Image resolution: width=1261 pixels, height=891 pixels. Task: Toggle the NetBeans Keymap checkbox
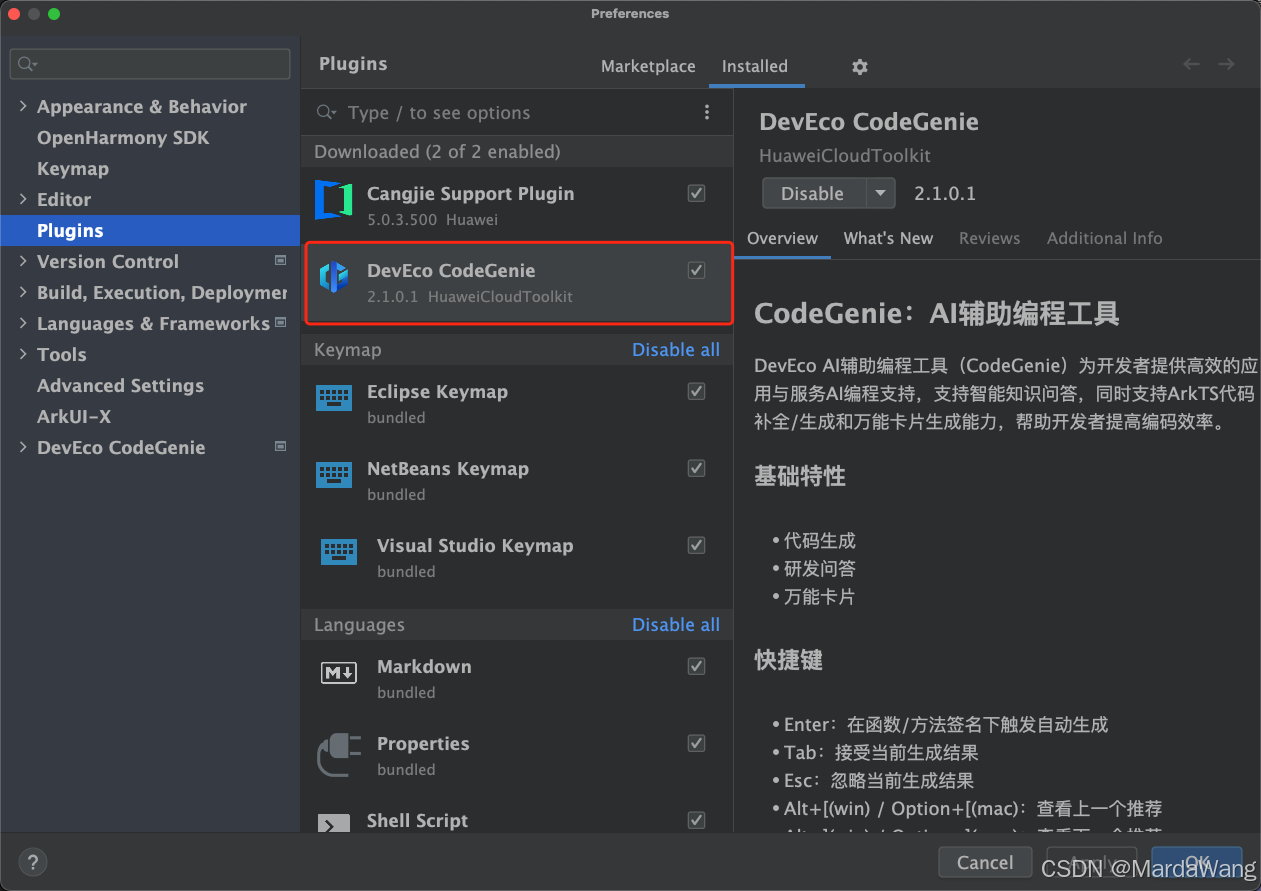point(697,468)
